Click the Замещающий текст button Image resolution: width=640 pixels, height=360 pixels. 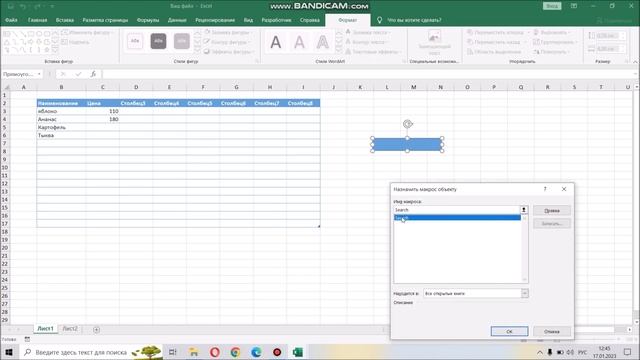(434, 42)
